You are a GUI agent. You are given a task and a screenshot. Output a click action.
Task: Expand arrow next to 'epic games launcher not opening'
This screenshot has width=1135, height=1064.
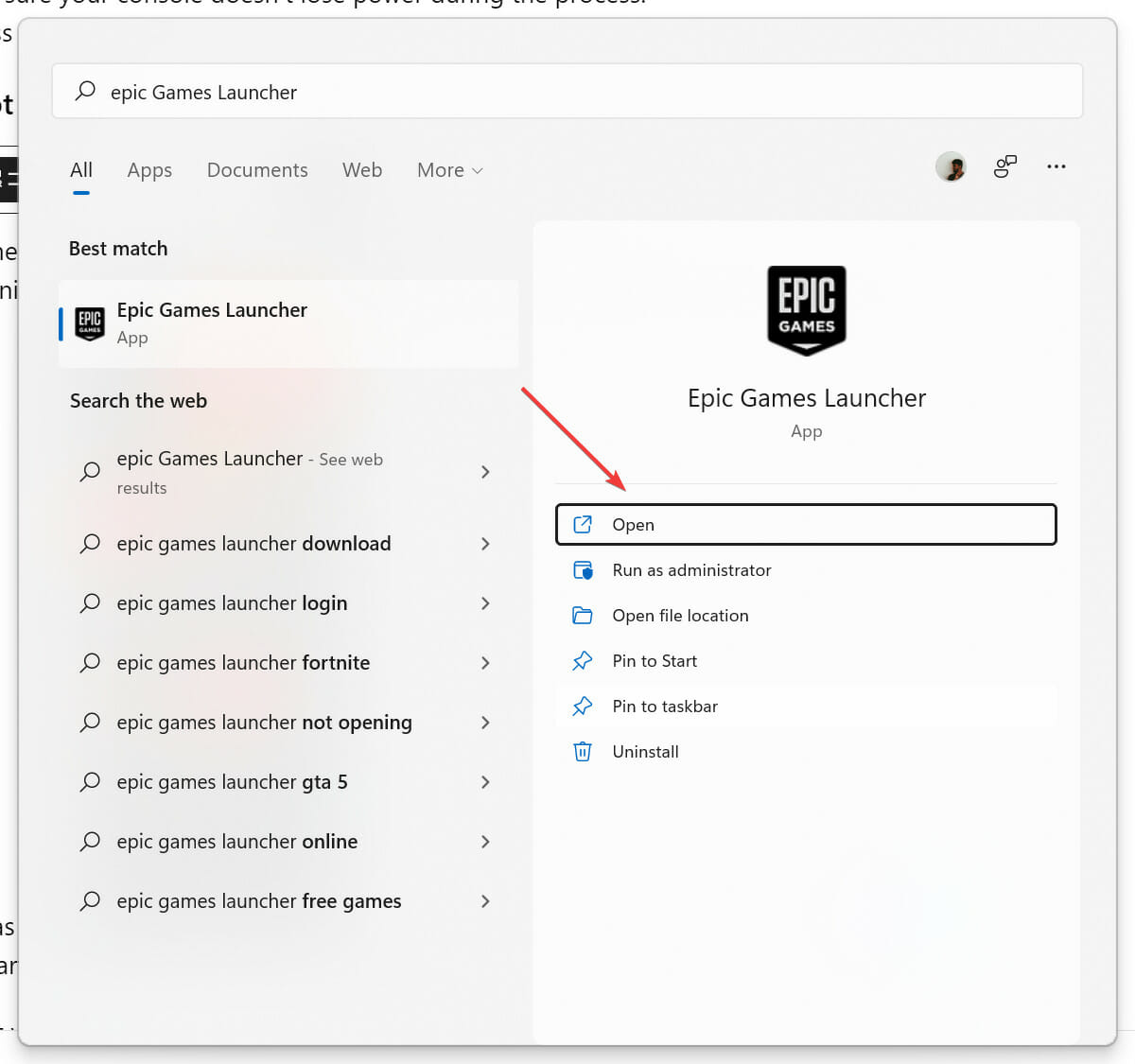pyautogui.click(x=485, y=723)
